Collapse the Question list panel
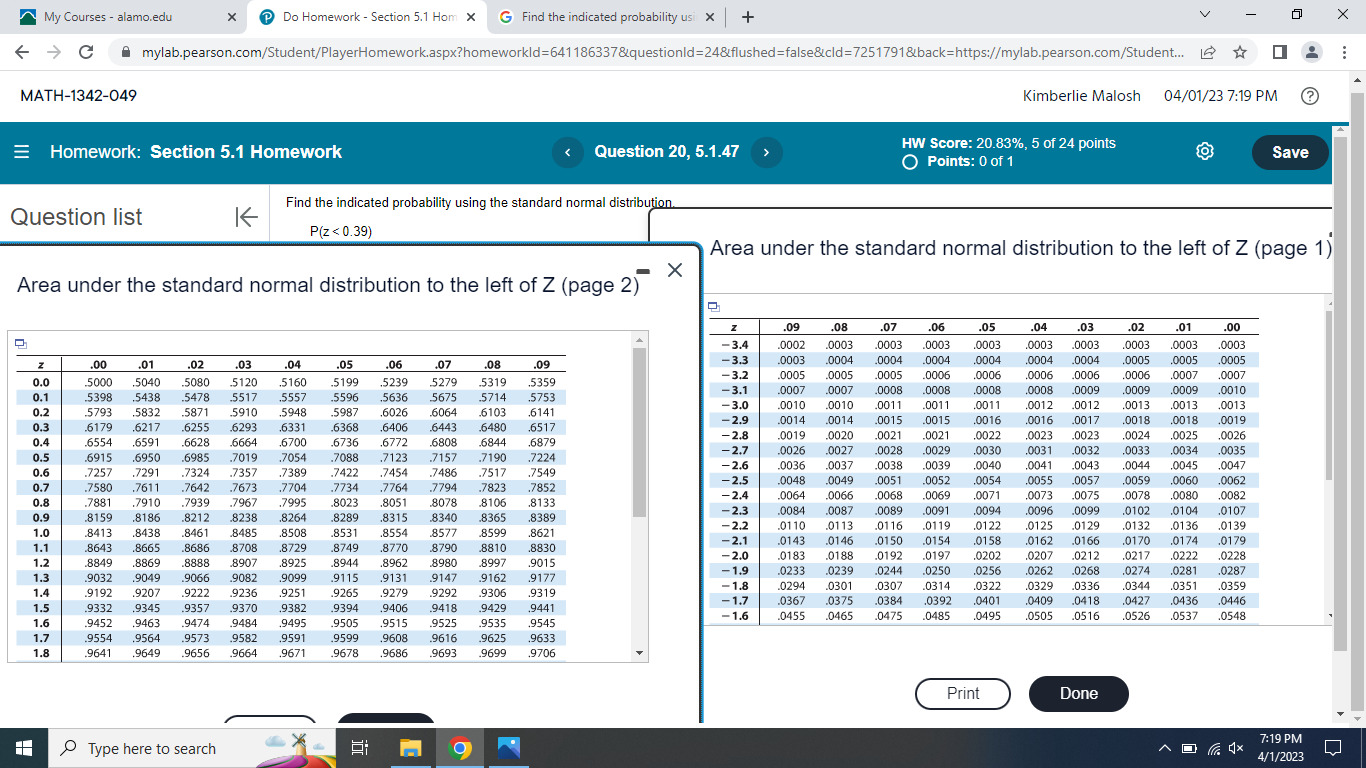 246,217
